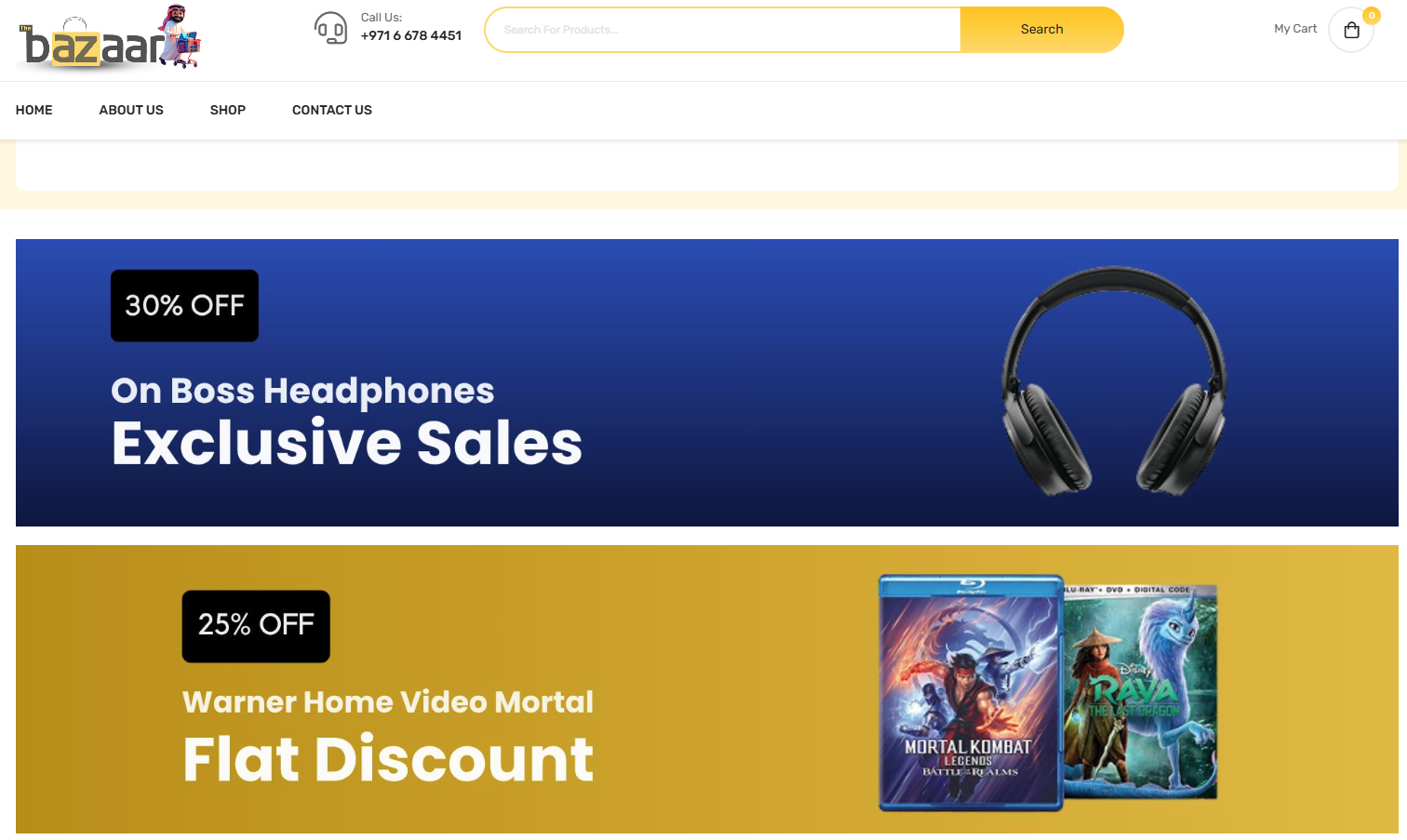Click the My Cart label
The image size is (1407, 840).
1295,29
